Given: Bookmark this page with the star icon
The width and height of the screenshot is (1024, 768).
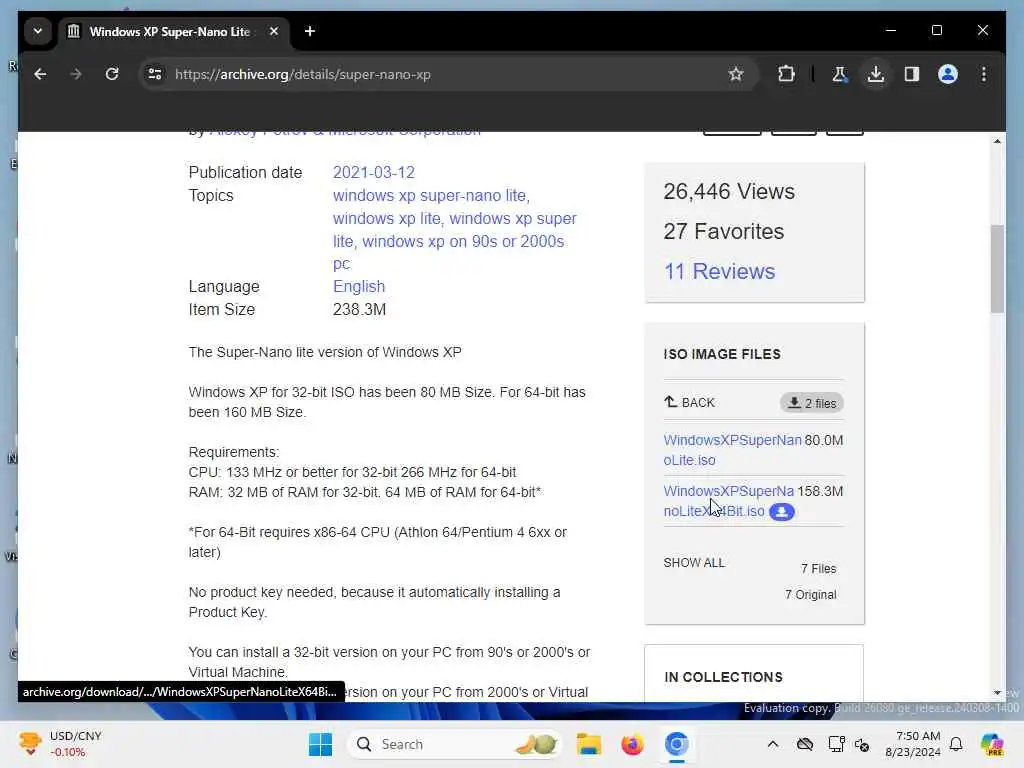Looking at the screenshot, I should pyautogui.click(x=736, y=74).
